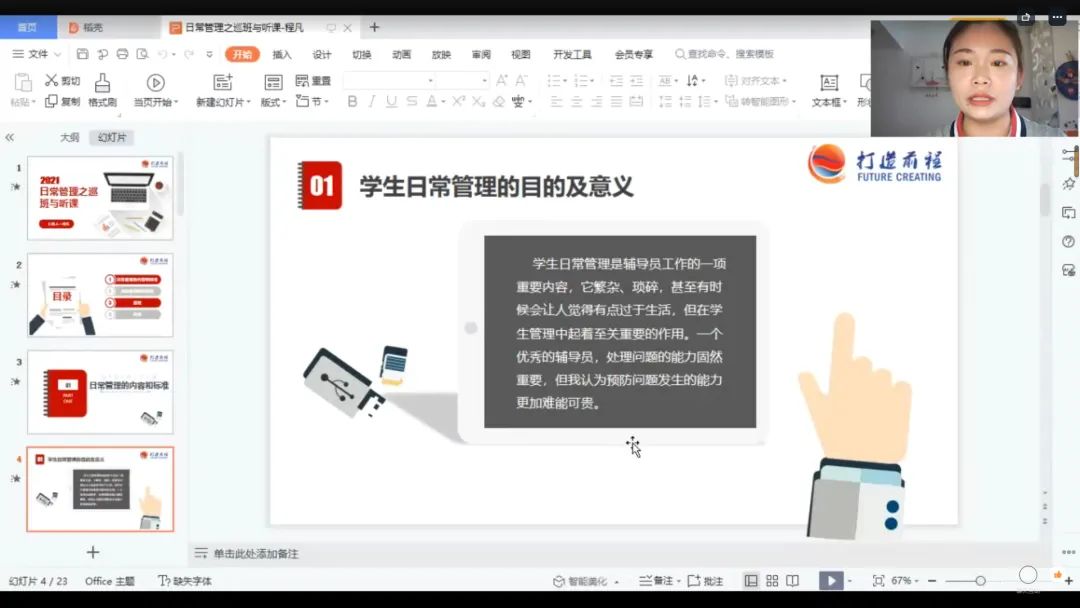1080x608 pixels.
Task: Open the File (文件) menu dropdown
Action: [x=37, y=54]
